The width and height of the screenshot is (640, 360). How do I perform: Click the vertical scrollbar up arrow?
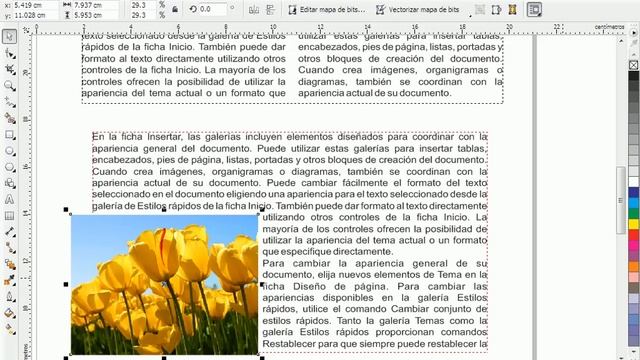point(621,41)
